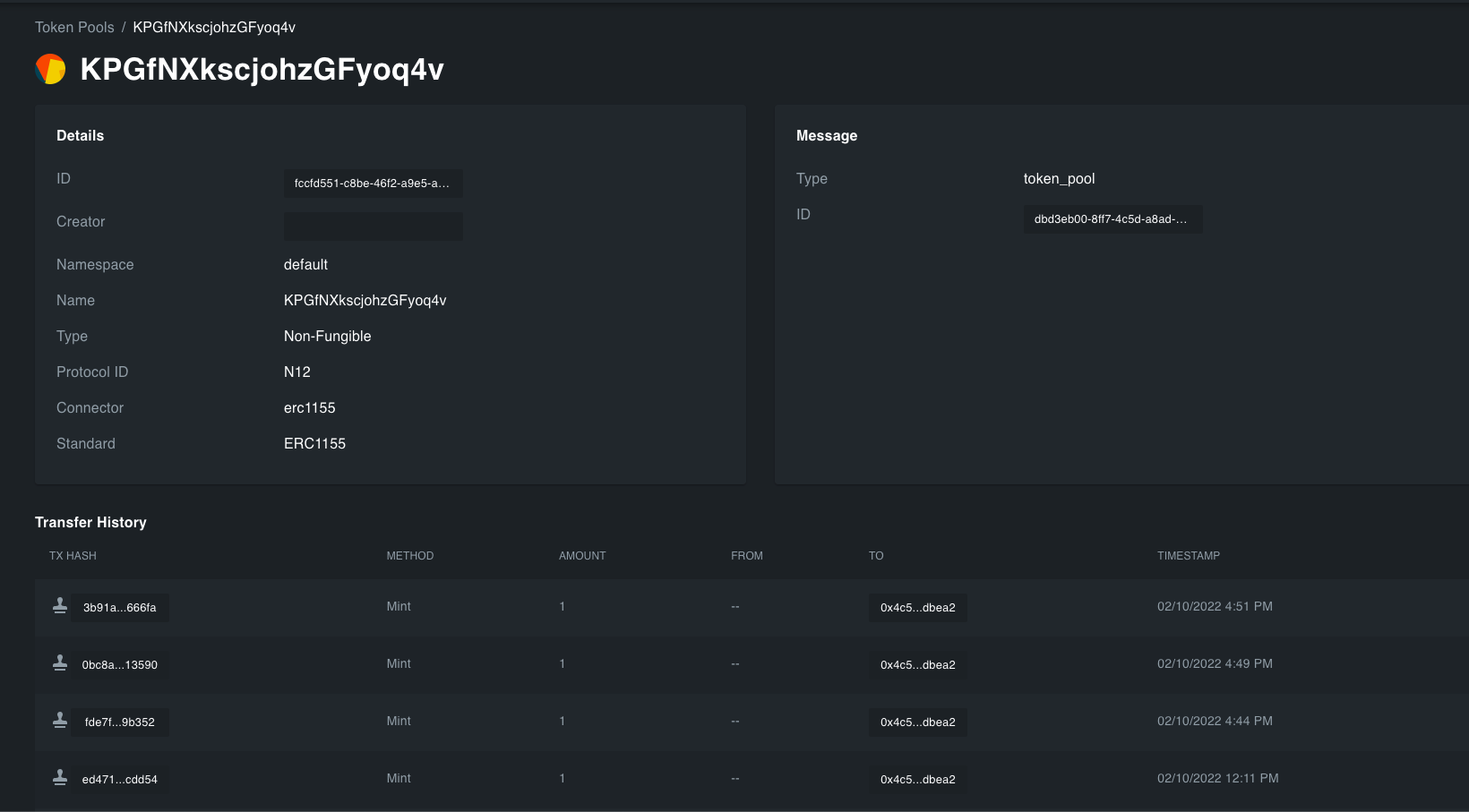The height and width of the screenshot is (812, 1469).
Task: Click the mint icon on the ed471...cdd54 row
Action: [x=59, y=776]
